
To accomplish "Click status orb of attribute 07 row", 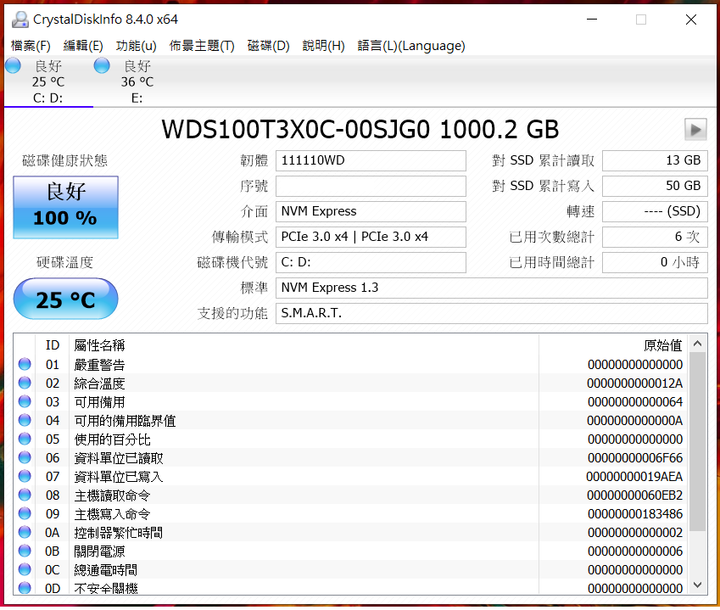I will point(25,476).
